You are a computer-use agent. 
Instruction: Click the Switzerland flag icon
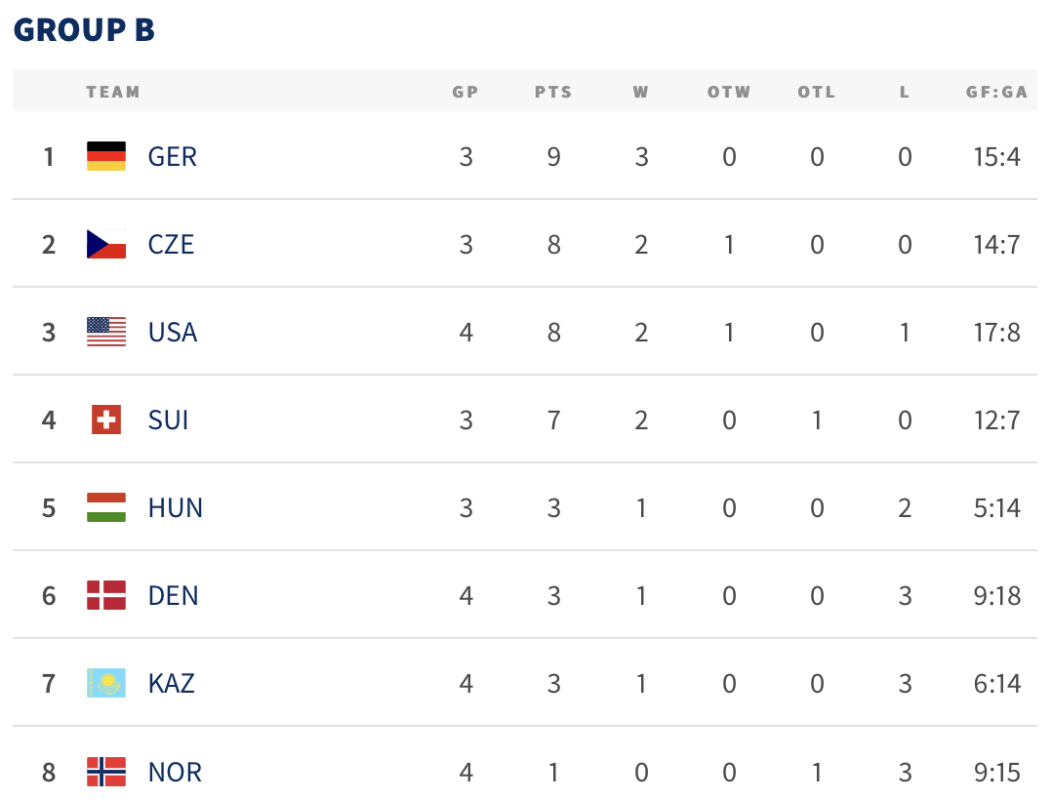106,420
